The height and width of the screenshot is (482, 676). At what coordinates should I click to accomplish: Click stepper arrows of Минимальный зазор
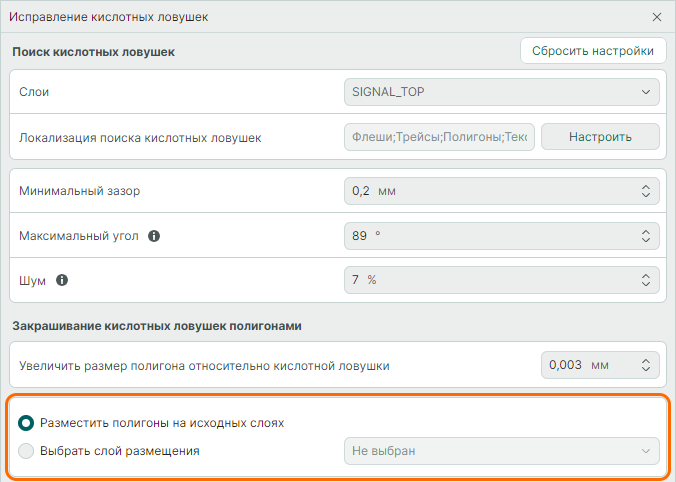click(645, 191)
